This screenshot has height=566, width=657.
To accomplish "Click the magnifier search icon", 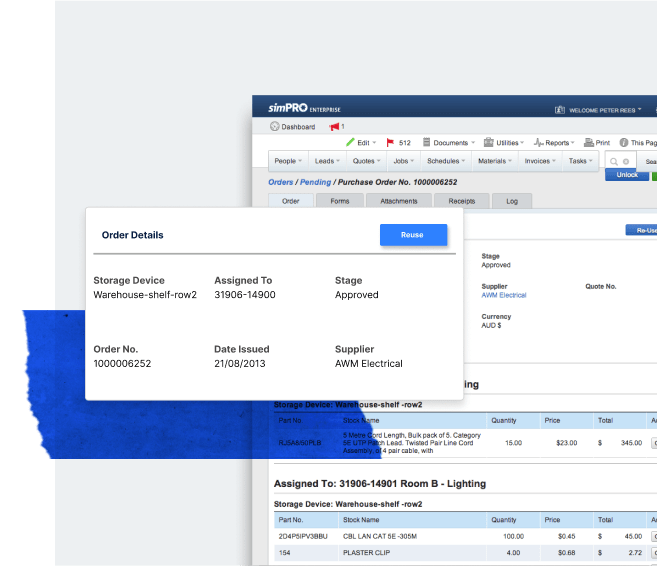I will pos(614,161).
